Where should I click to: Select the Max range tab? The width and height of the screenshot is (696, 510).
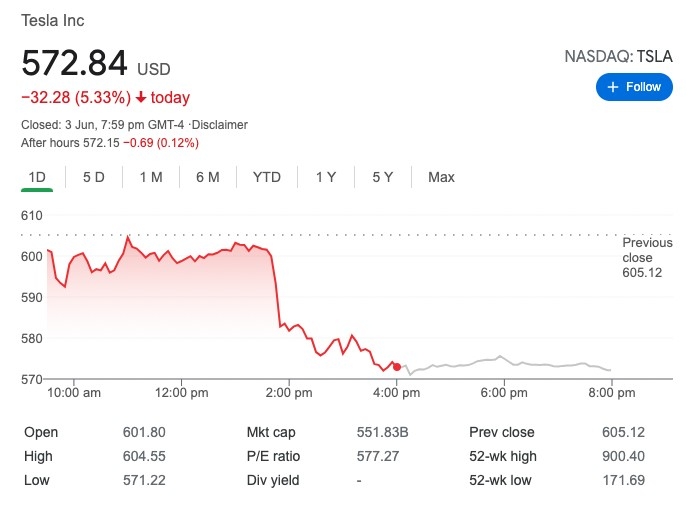pyautogui.click(x=441, y=177)
